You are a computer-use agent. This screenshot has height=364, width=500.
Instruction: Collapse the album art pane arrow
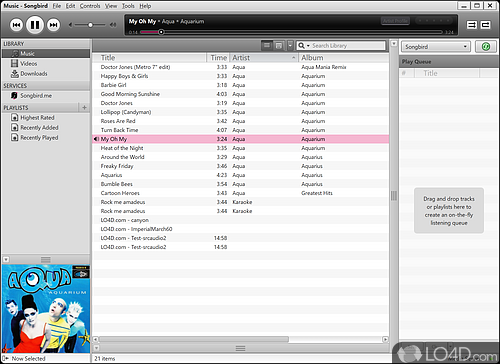(6, 259)
